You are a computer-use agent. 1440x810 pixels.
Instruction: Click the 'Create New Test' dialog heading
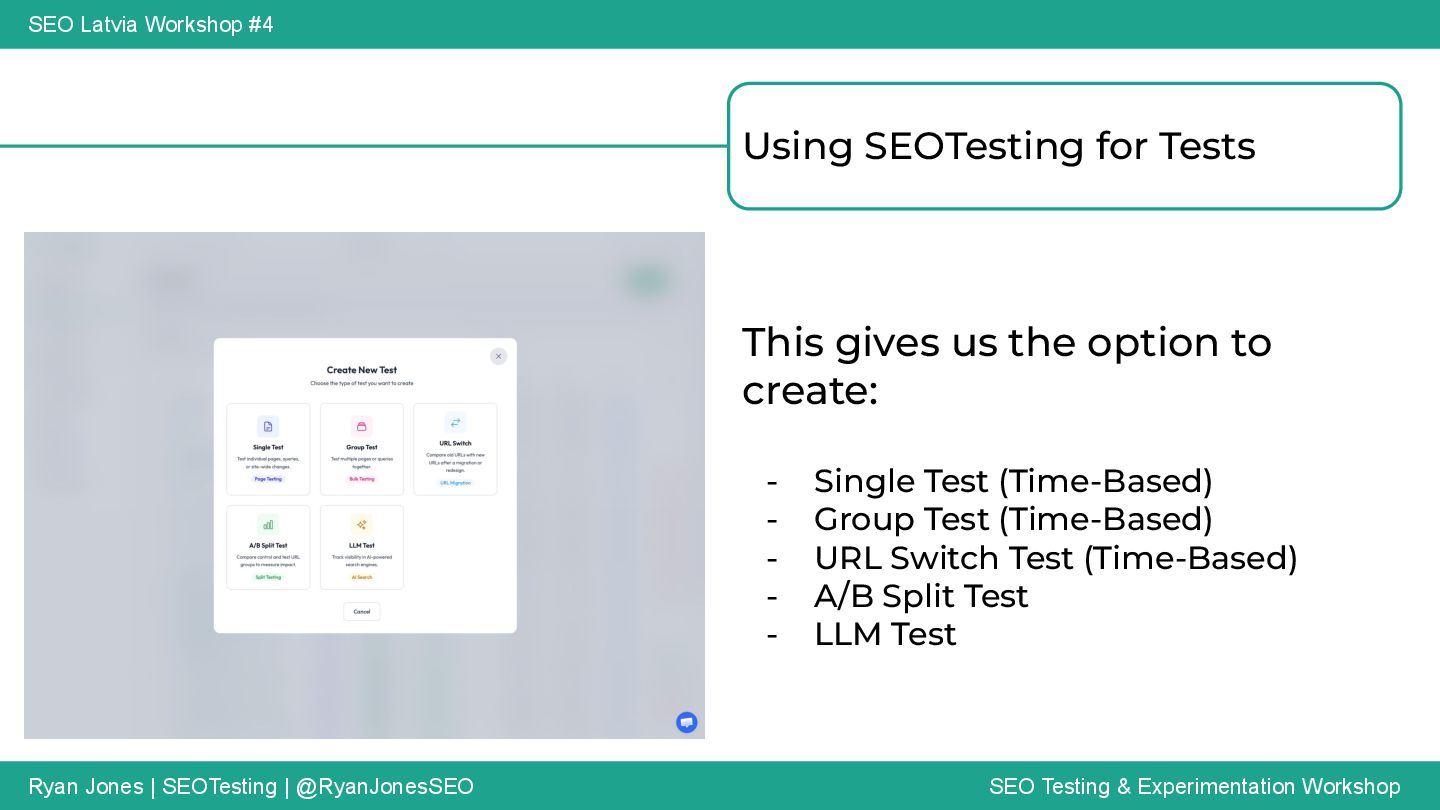[362, 370]
